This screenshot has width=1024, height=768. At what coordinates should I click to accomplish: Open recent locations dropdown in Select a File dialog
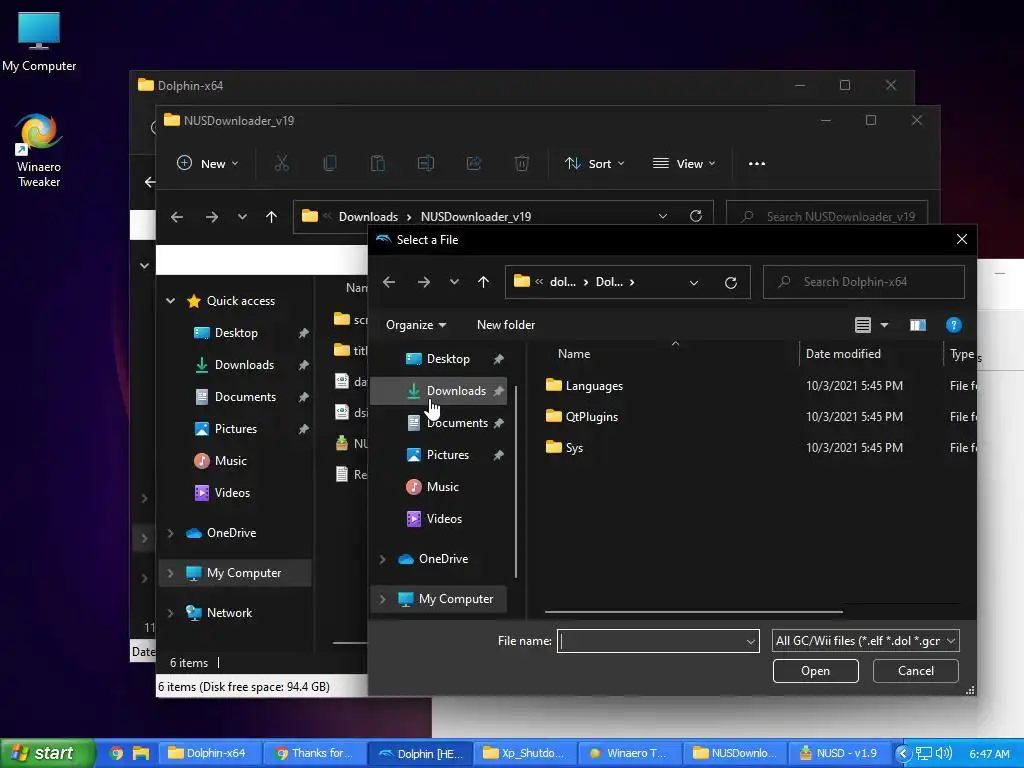click(x=454, y=282)
